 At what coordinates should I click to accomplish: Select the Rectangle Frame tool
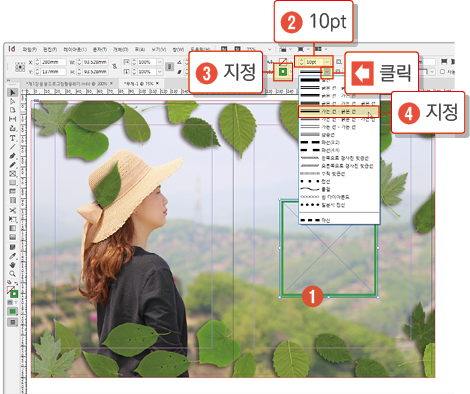click(x=13, y=174)
